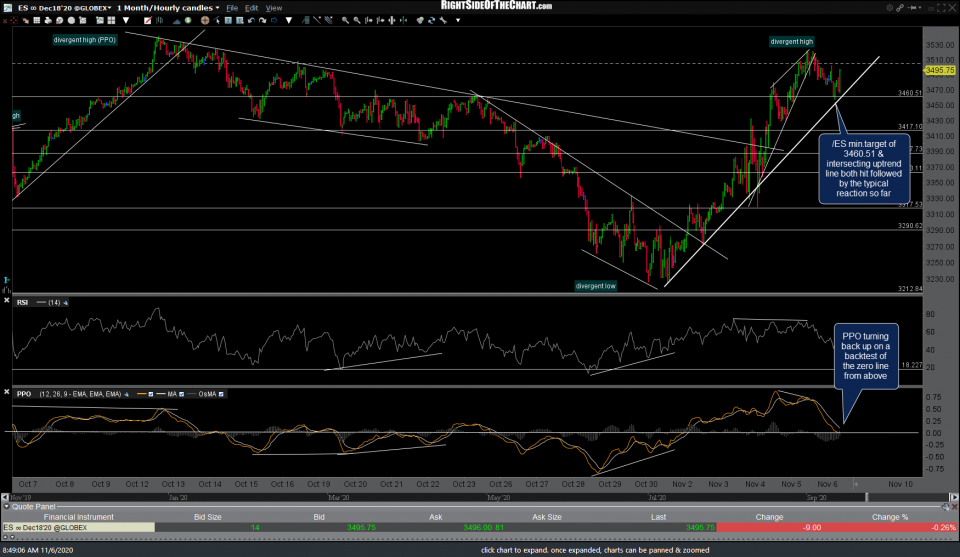The image size is (960, 557).
Task: Click the candlestick bars style icon
Action: coord(159,20)
